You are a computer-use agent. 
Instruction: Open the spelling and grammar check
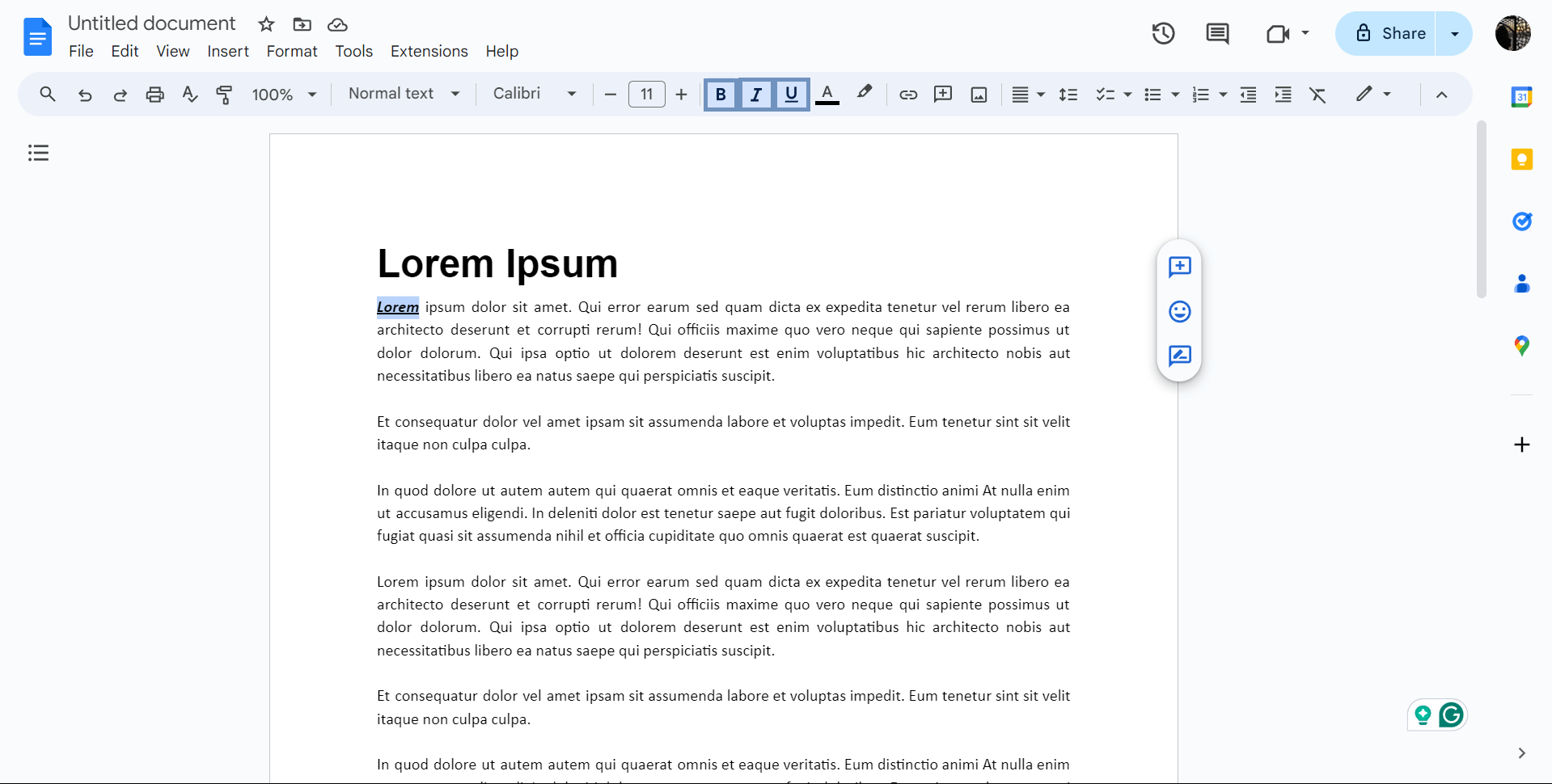[188, 95]
